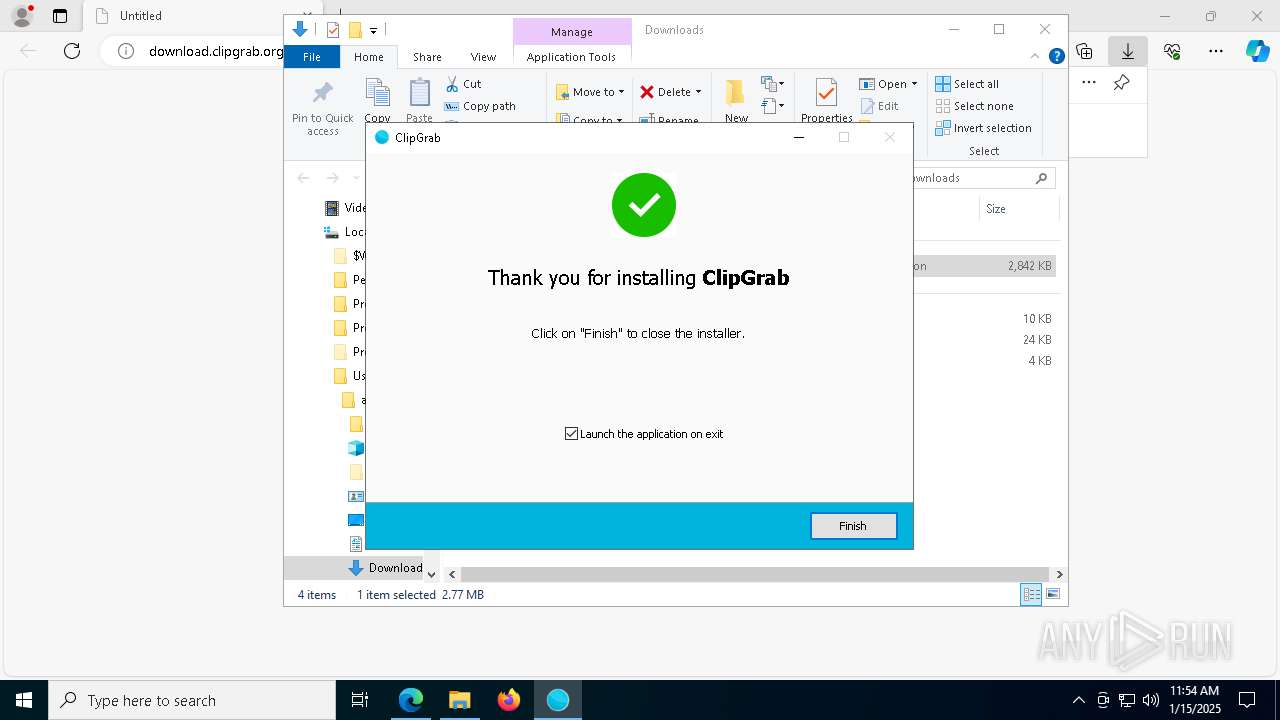Click the Explorer Back arrow
This screenshot has height=720, width=1280.
pyautogui.click(x=303, y=178)
